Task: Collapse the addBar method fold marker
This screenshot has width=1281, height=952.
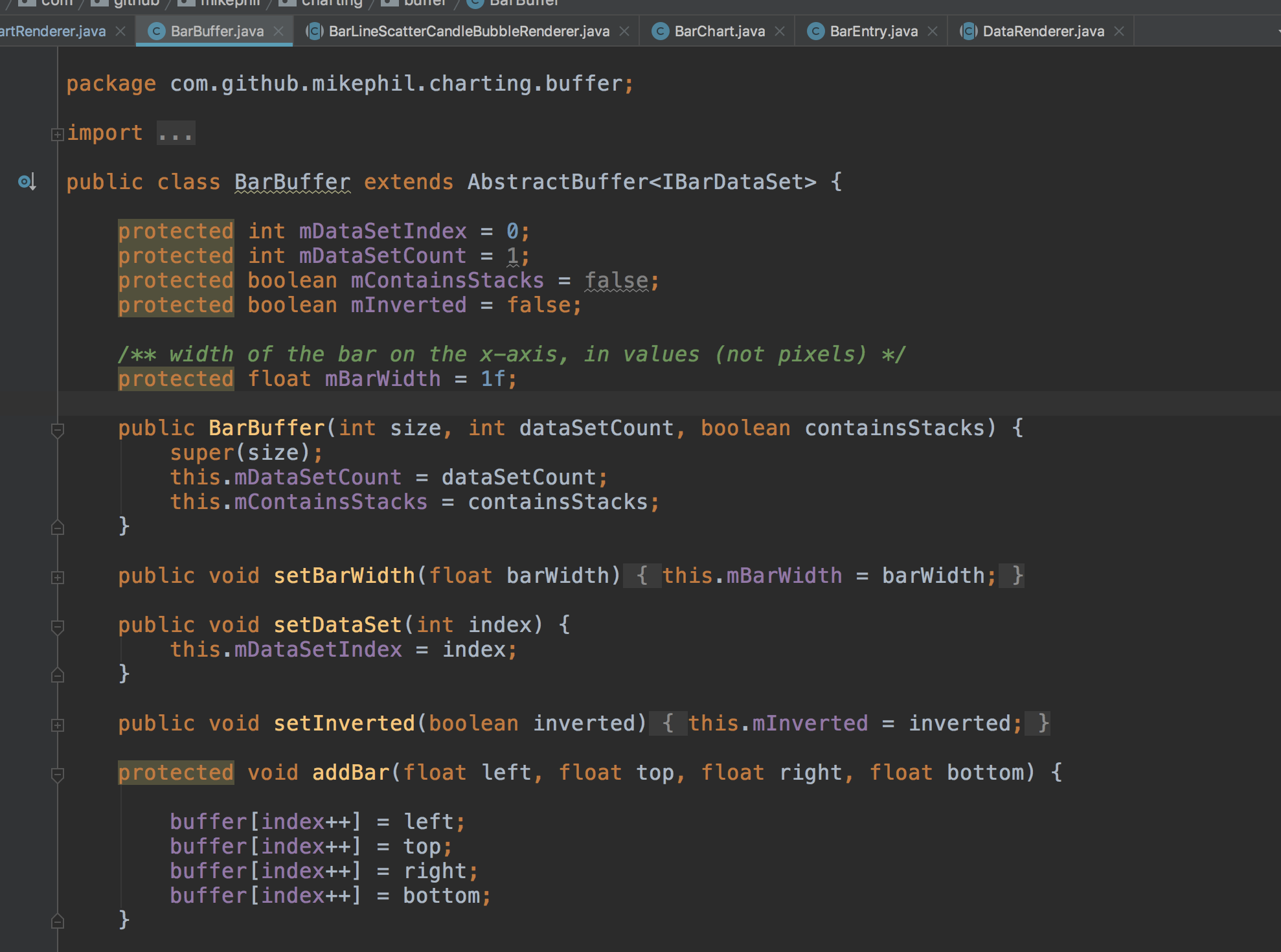Action: (57, 774)
